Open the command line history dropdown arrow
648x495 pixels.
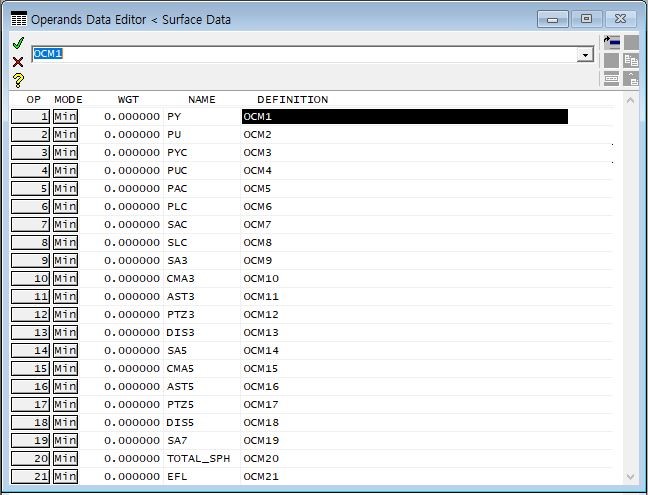(x=585, y=55)
